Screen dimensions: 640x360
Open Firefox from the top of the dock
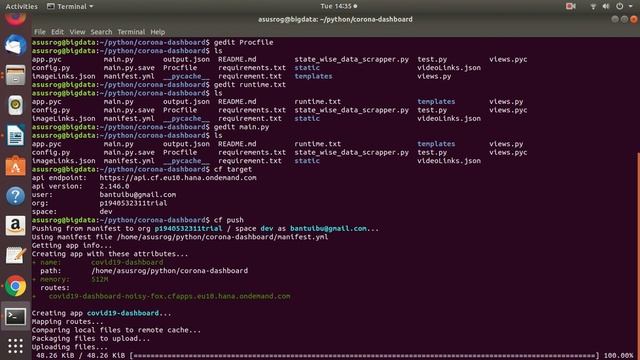pyautogui.click(x=16, y=19)
